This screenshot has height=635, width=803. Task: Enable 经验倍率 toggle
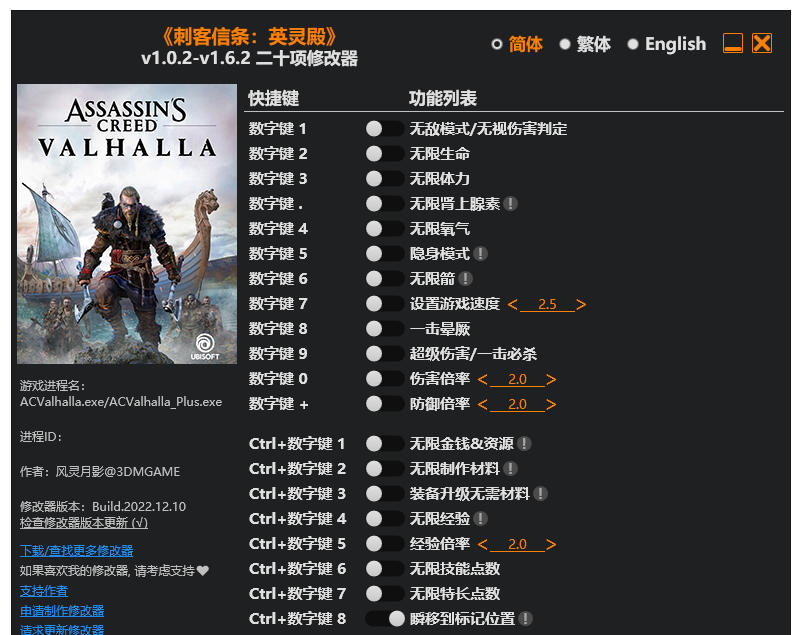tap(384, 544)
